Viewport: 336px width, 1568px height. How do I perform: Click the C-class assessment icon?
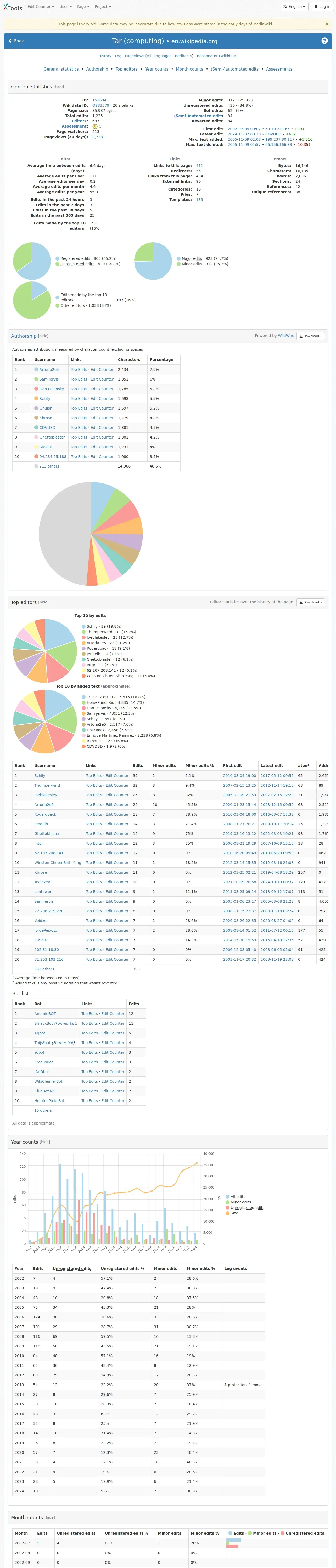[x=95, y=126]
